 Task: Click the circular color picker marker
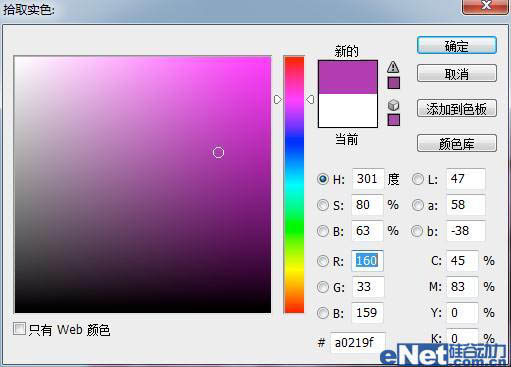(218, 152)
